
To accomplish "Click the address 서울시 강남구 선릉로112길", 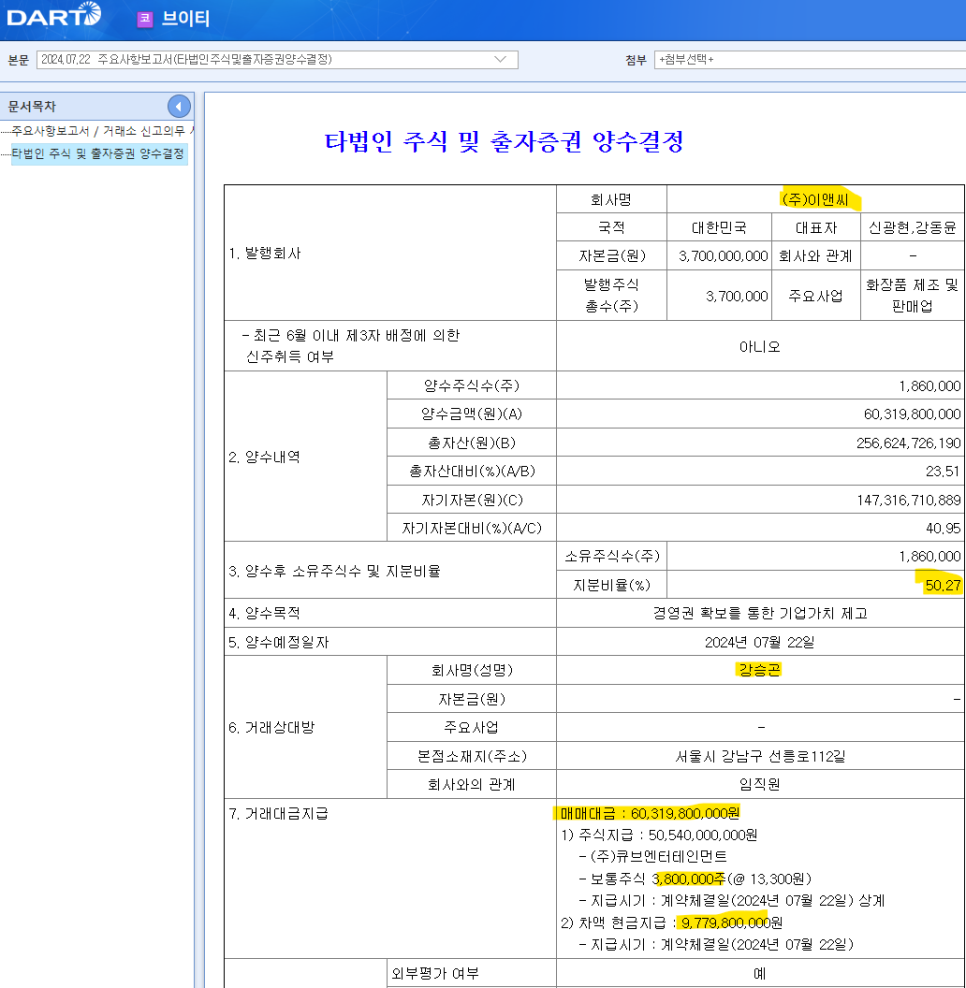I will 760,756.
